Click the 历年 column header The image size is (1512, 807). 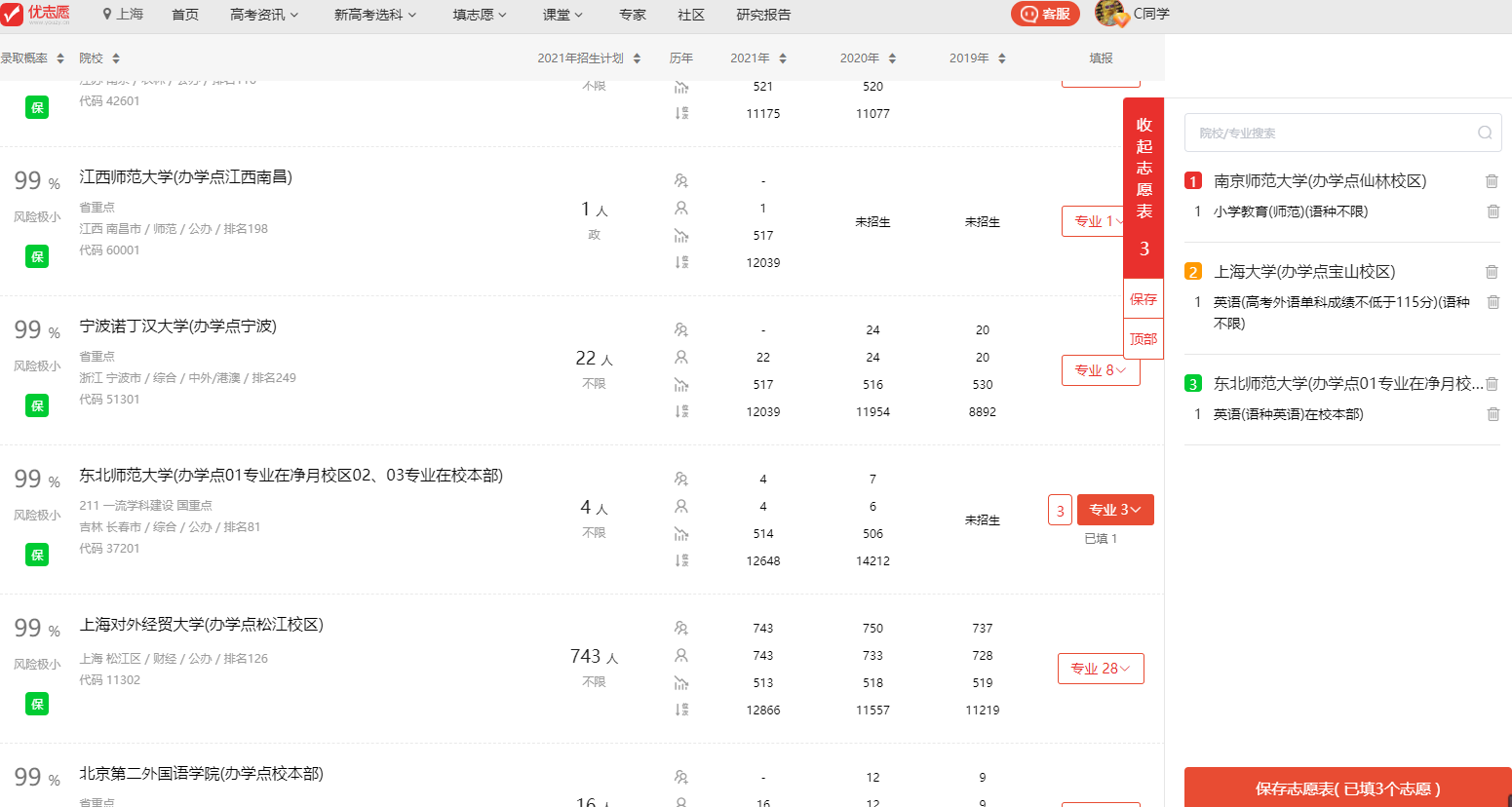(680, 58)
